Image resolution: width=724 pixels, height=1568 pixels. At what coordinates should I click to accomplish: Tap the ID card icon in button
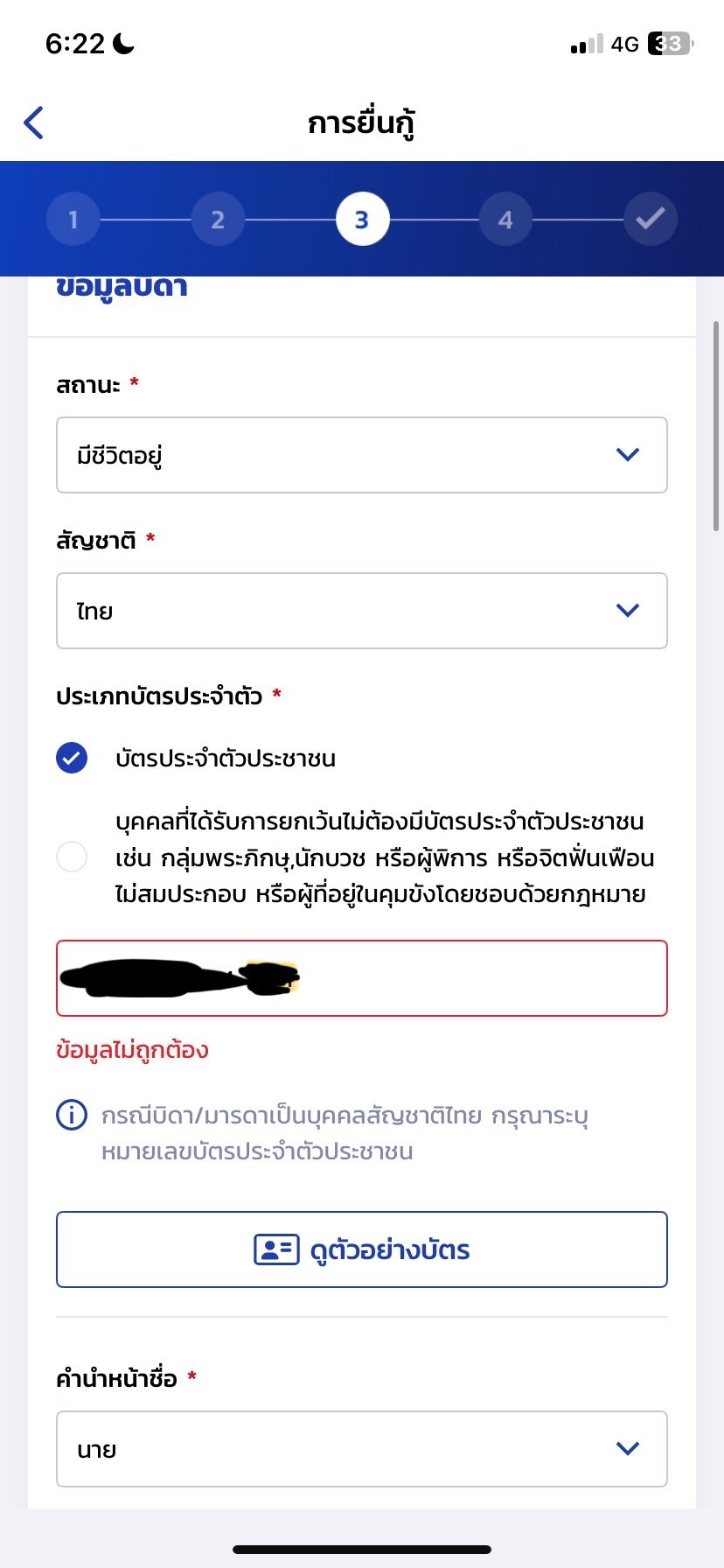coord(276,1249)
